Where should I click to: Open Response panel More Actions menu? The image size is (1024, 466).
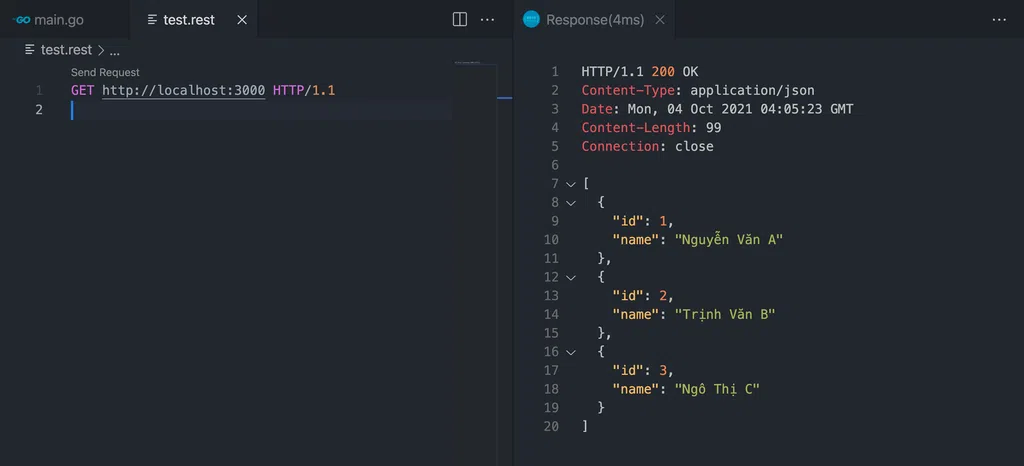click(x=999, y=20)
